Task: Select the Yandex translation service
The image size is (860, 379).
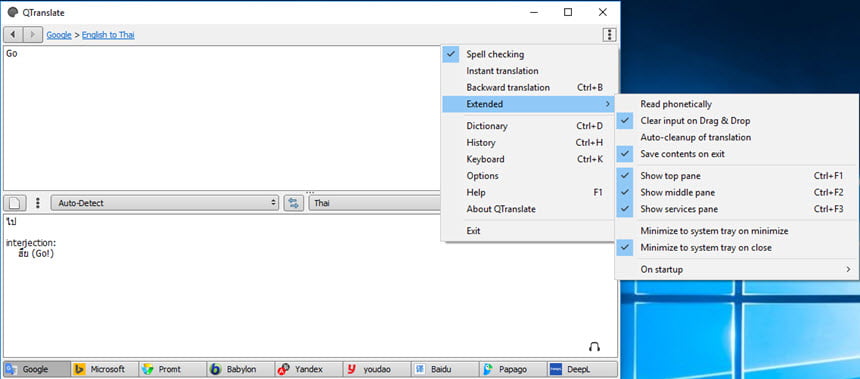Action: [x=309, y=369]
